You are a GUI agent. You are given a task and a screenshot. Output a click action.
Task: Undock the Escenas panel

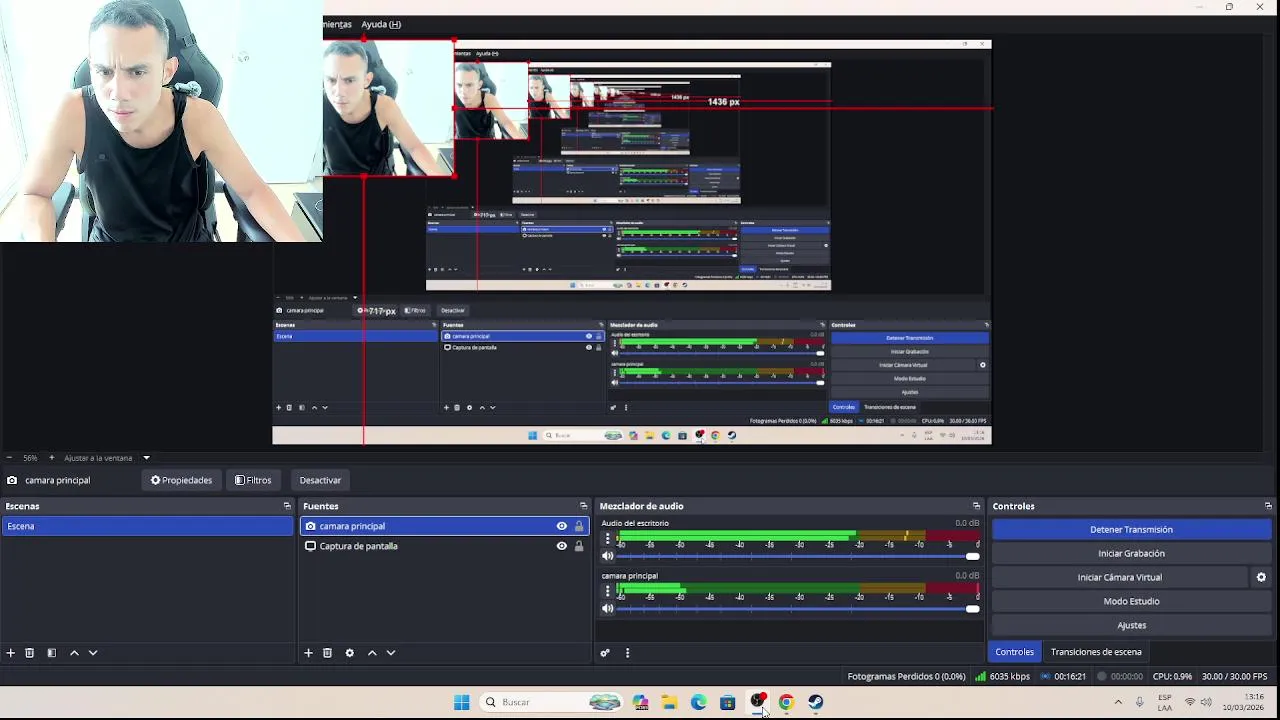[x=287, y=506]
